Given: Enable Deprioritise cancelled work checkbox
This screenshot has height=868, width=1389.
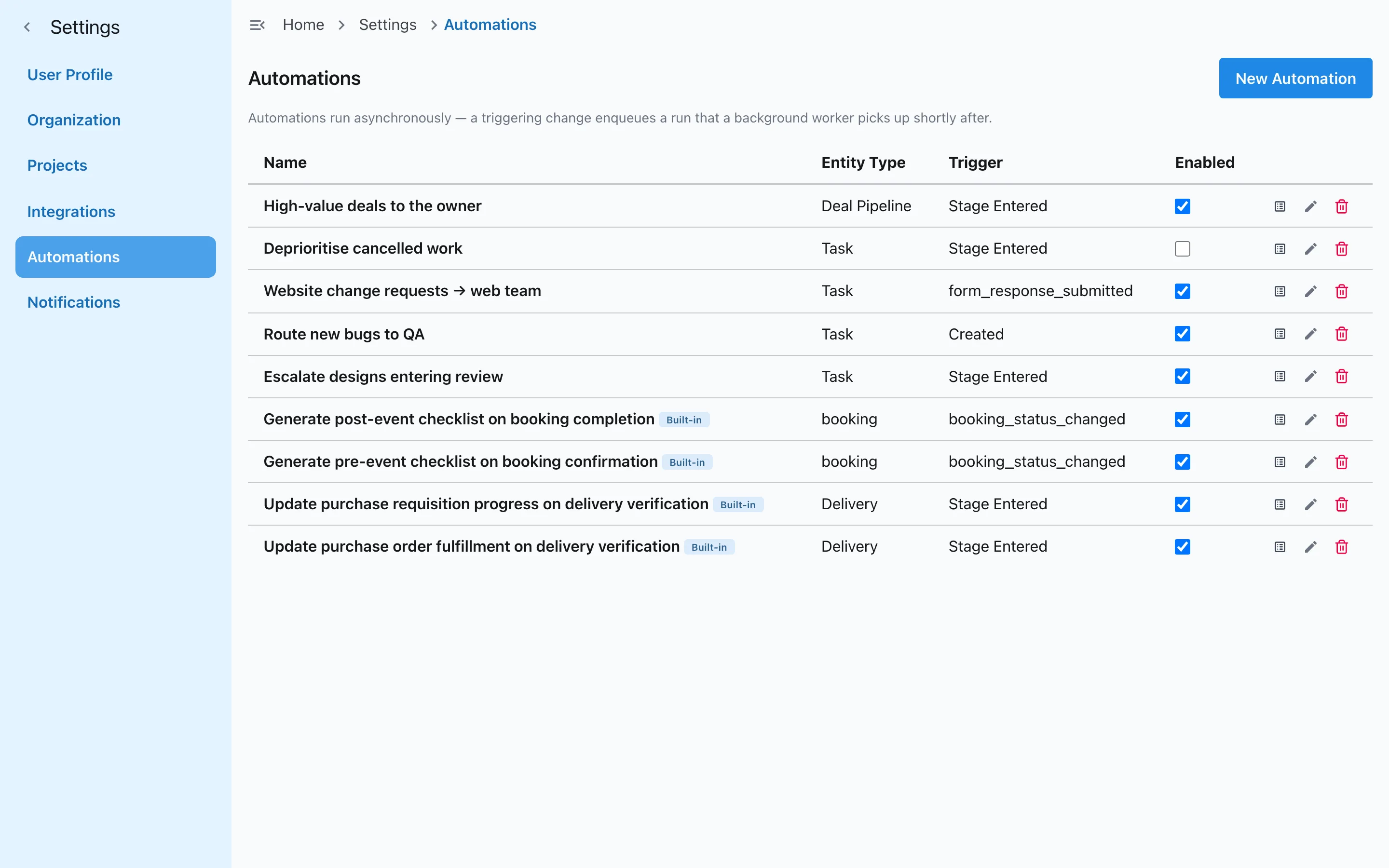Looking at the screenshot, I should pyautogui.click(x=1183, y=248).
